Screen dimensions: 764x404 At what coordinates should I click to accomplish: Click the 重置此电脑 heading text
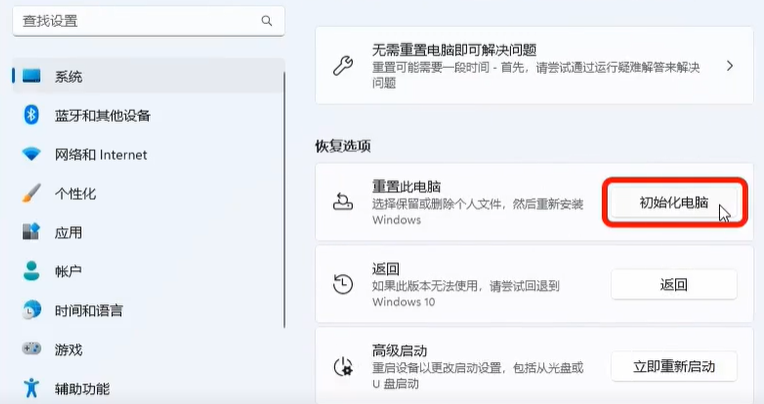406,186
